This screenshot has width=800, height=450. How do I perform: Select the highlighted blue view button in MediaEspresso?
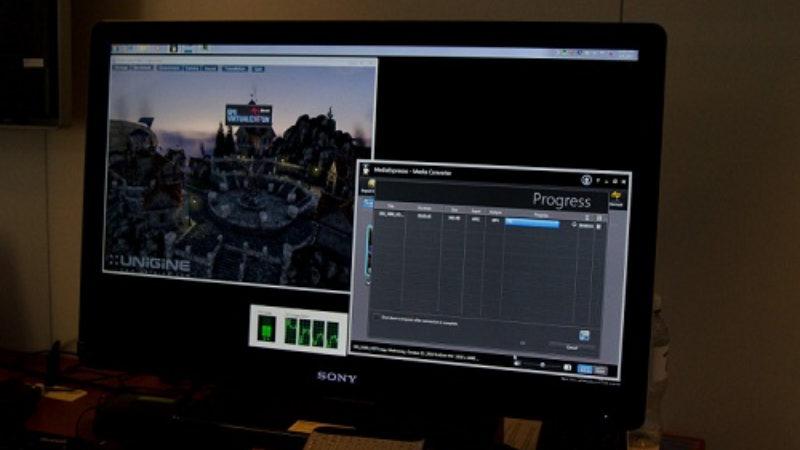pos(585,369)
